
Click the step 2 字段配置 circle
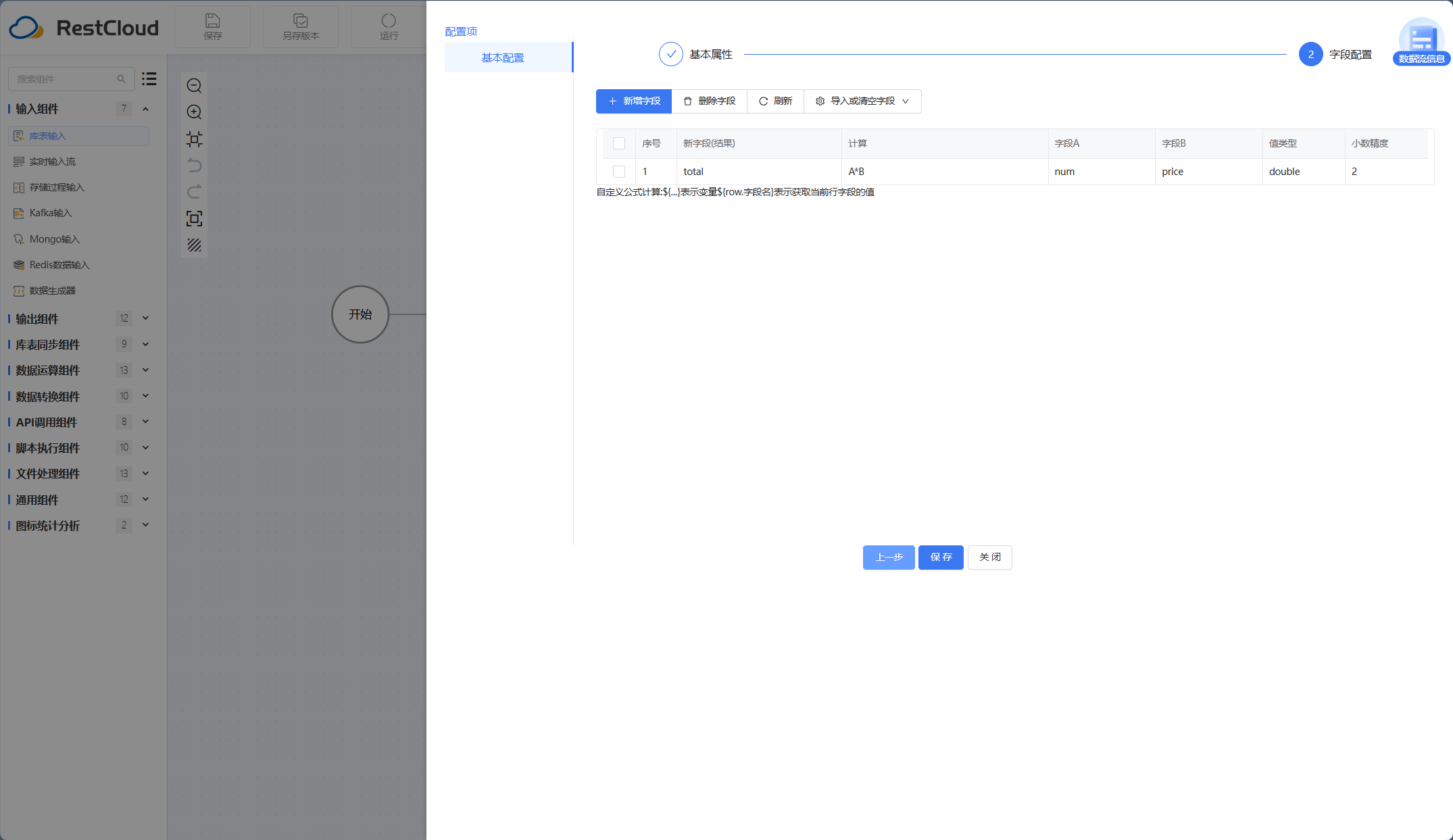pyautogui.click(x=1310, y=54)
